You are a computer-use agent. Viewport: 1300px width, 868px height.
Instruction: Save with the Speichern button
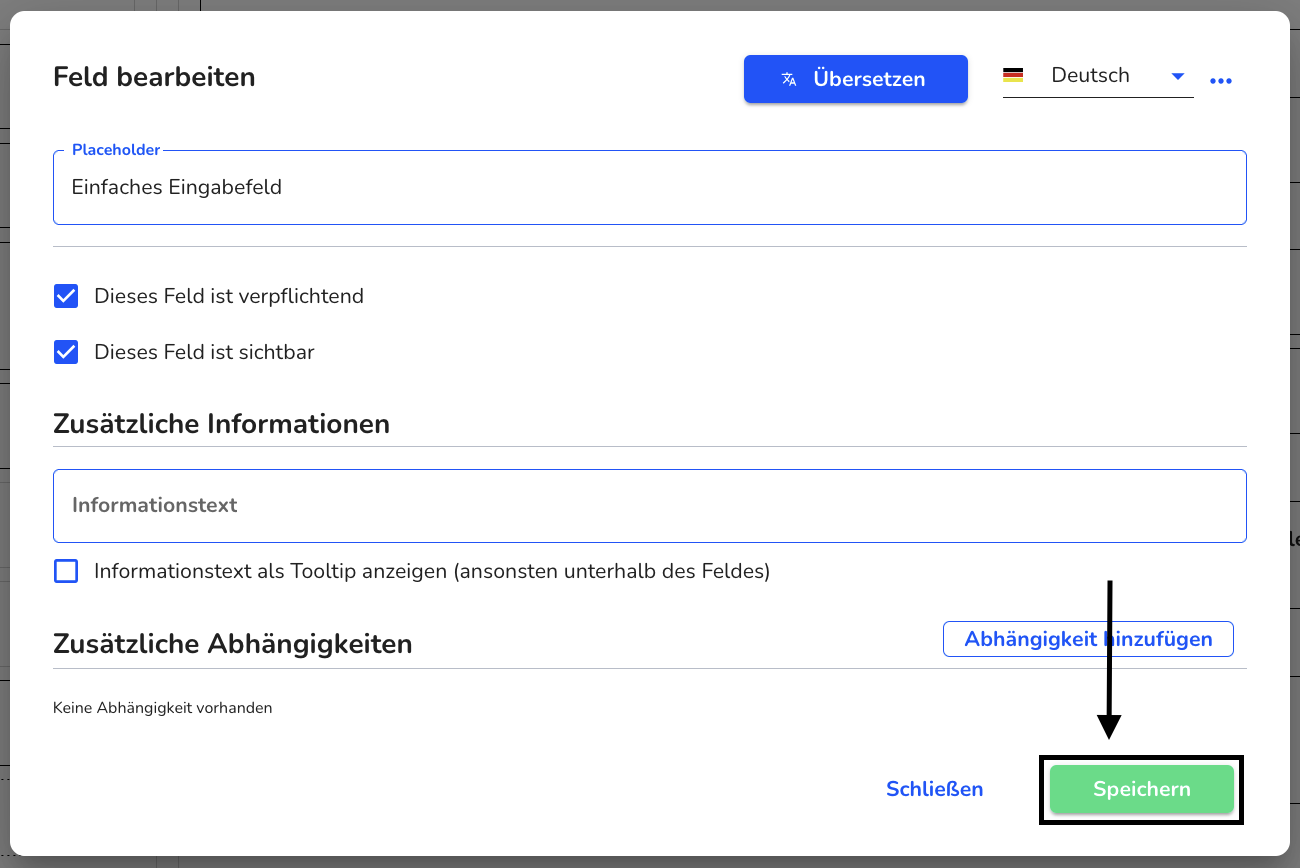pos(1141,789)
